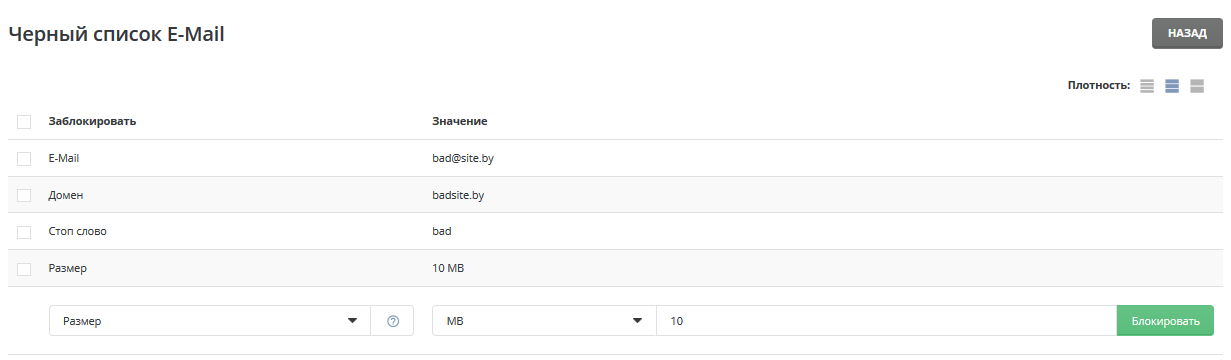
Task: Open the MB unit dropdown
Action: click(x=544, y=321)
